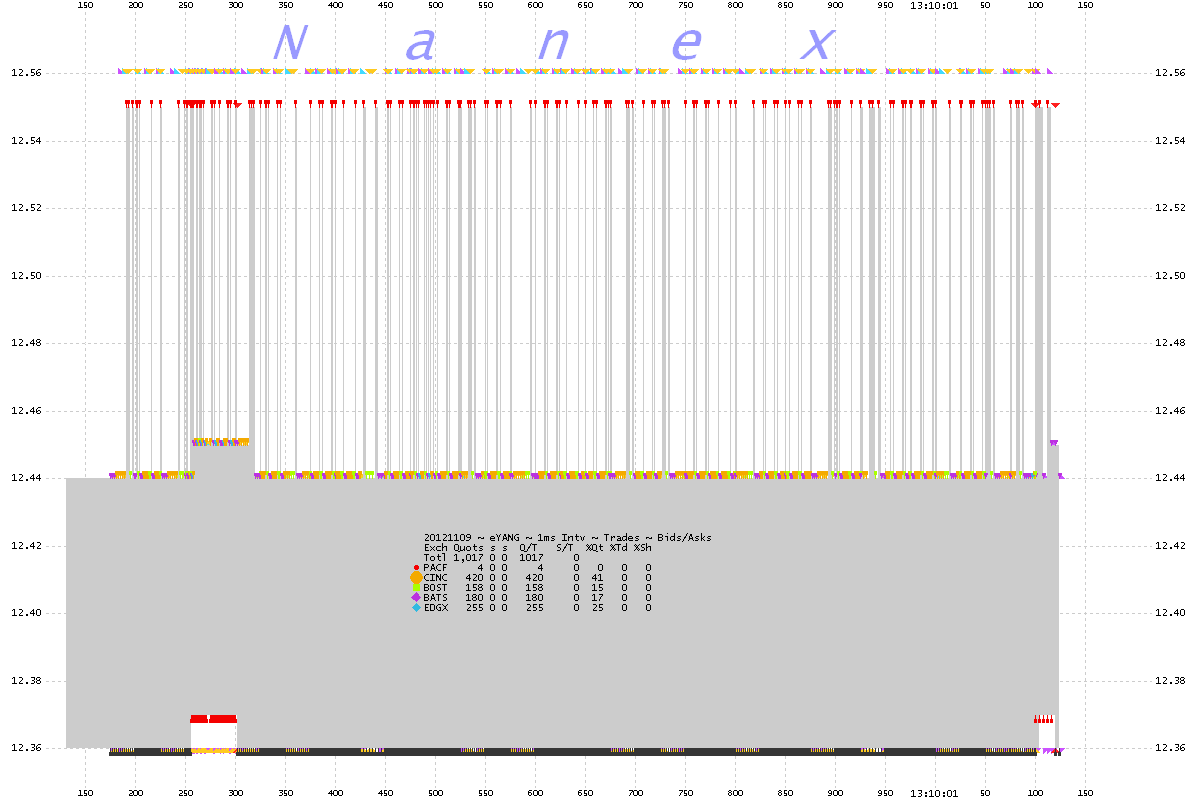
Task: Select the total Q/T value "1017"
Action: pos(531,558)
